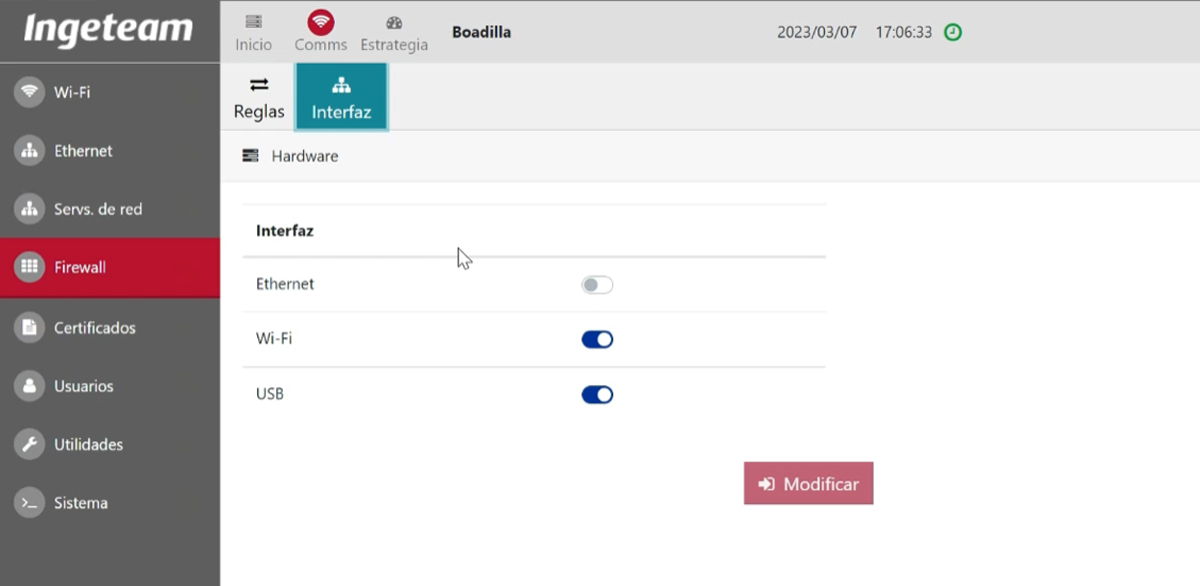Click the Ingeteam logo
Screen dimensions: 1200x586
coord(108,29)
